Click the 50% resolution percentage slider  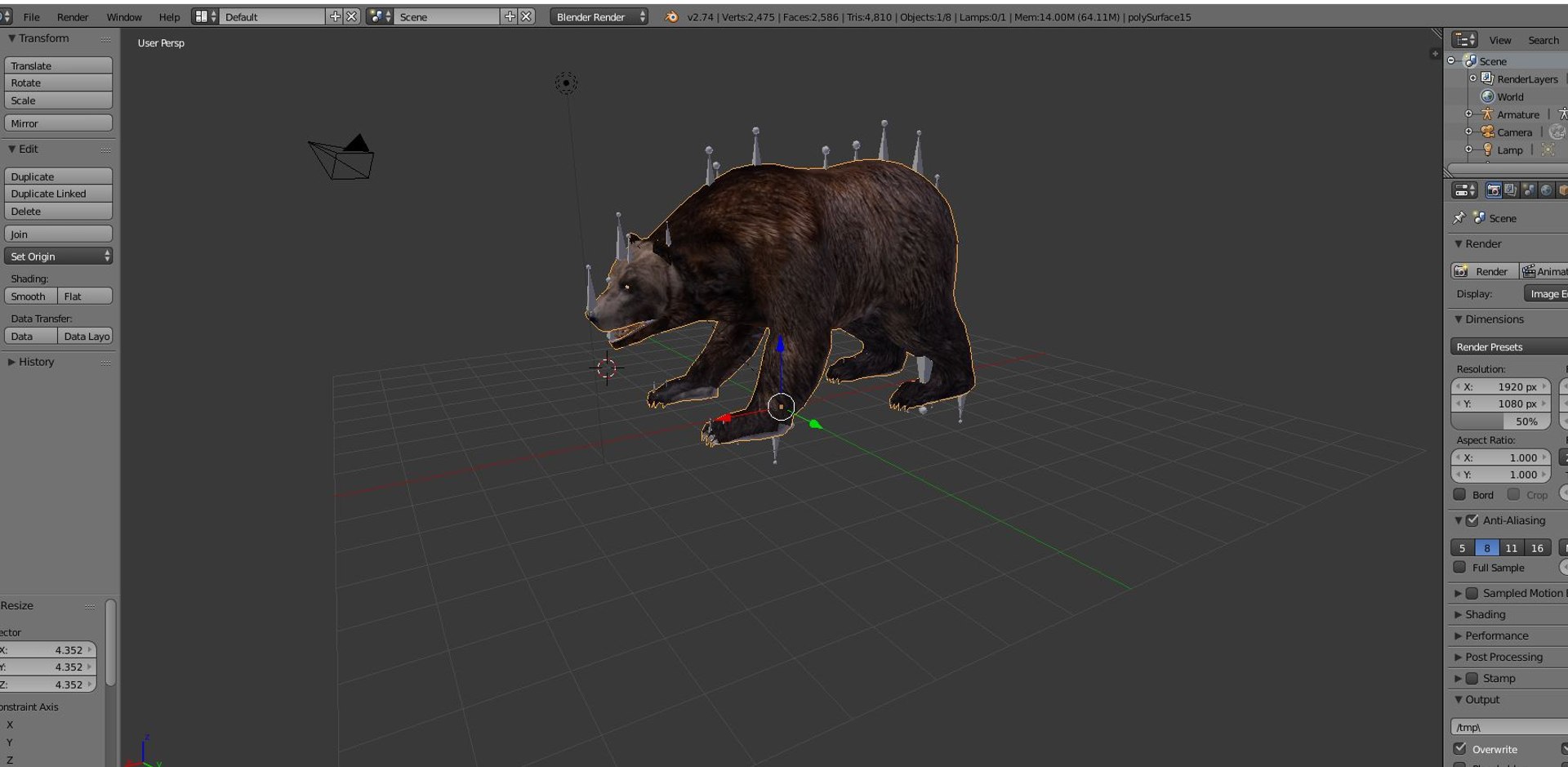1501,421
